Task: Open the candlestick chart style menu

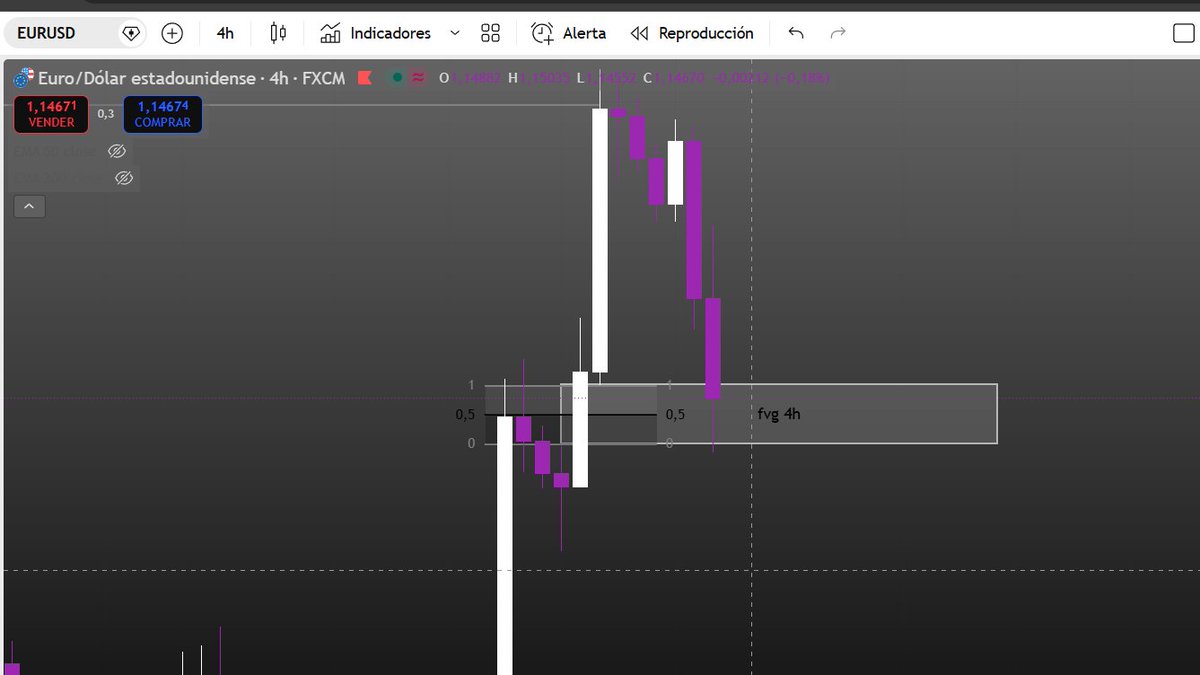Action: (278, 33)
